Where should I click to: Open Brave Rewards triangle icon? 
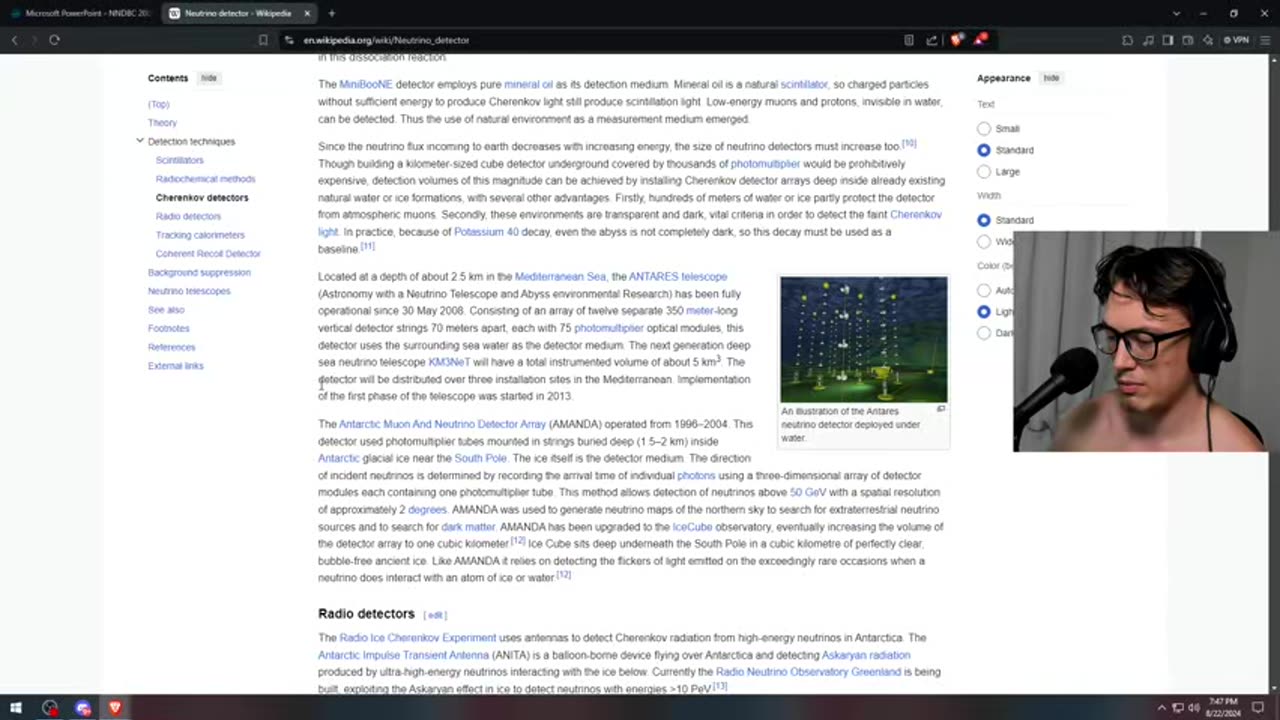pos(981,40)
